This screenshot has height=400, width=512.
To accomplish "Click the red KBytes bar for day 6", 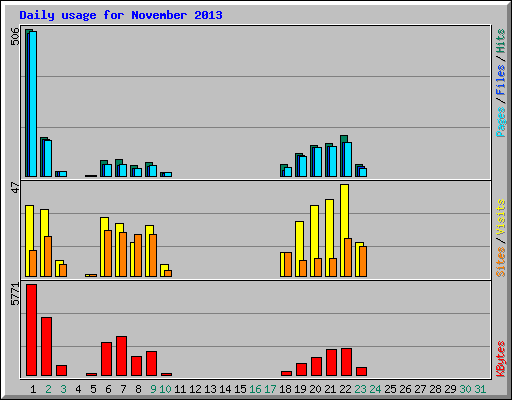I will (106, 359).
